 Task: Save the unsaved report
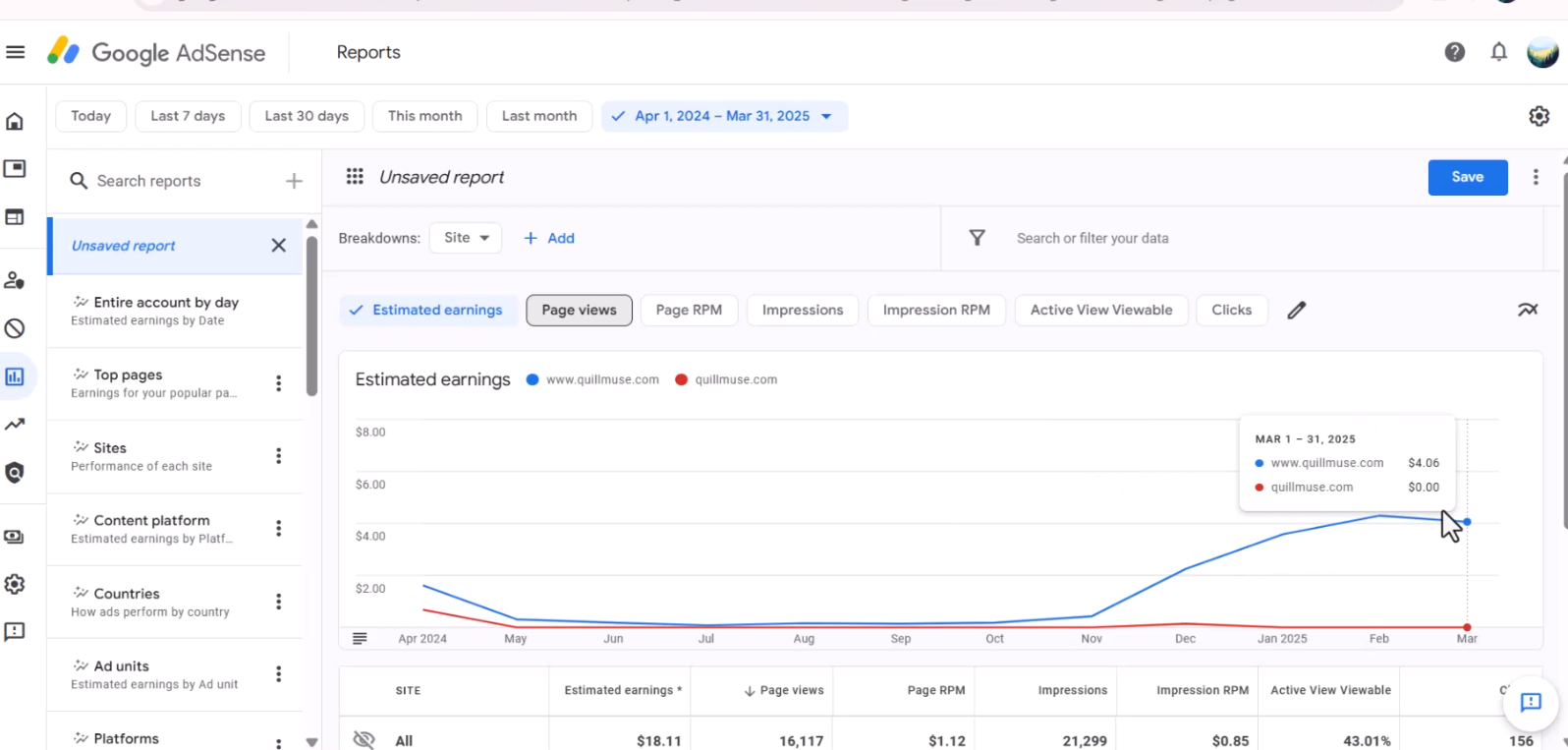tap(1468, 177)
